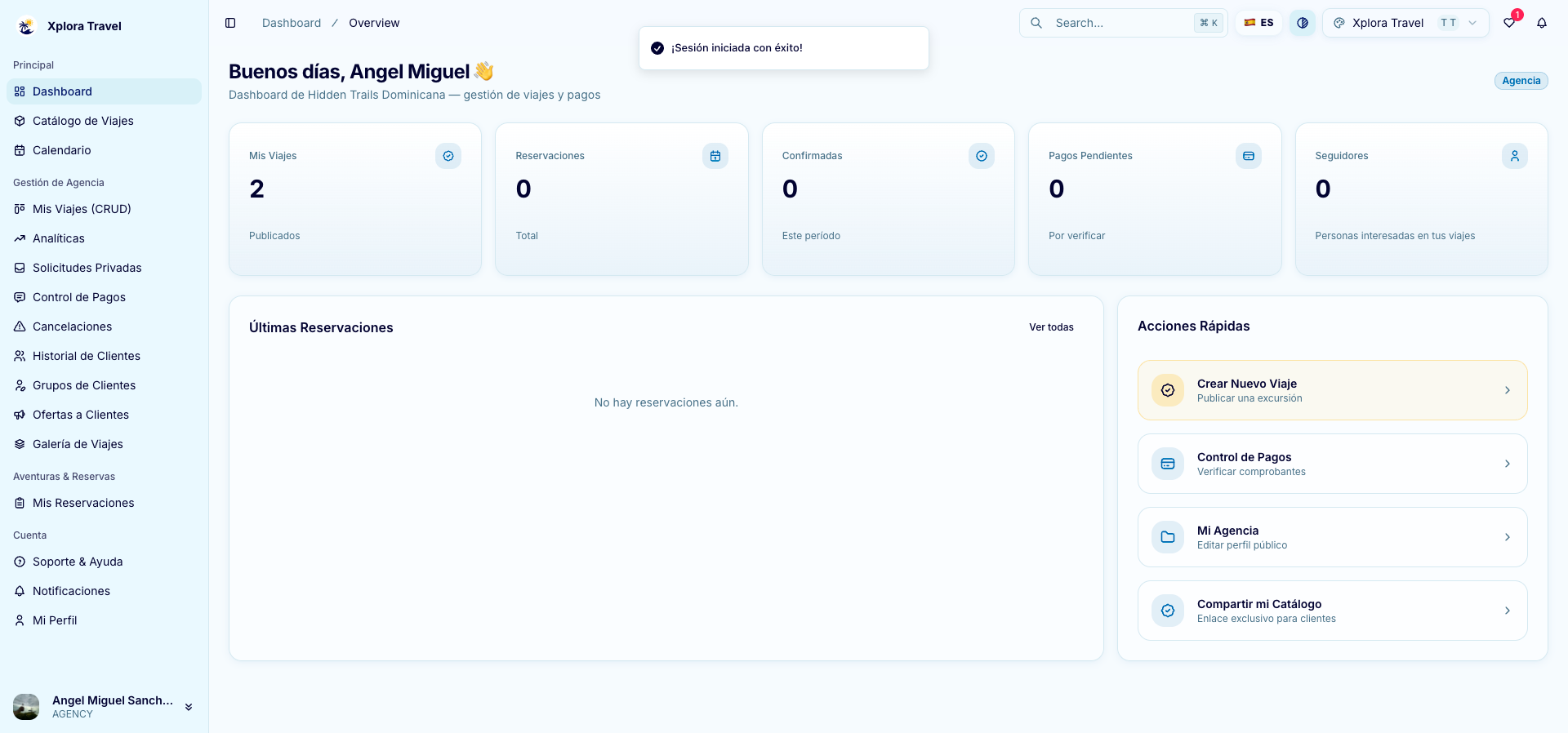1568x733 pixels.
Task: Select Mi Agencia quick action title
Action: [x=1227, y=531]
